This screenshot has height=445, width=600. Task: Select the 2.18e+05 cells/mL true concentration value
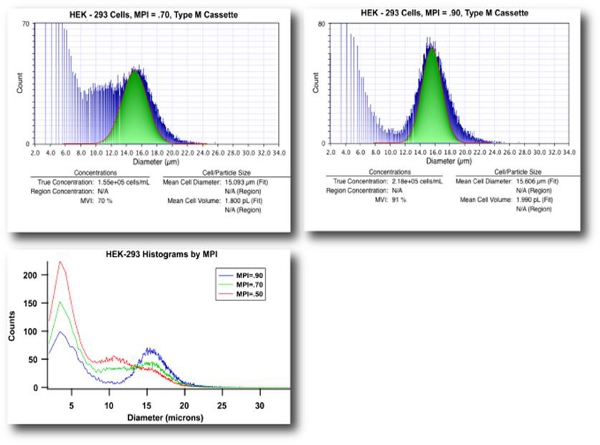(417, 181)
